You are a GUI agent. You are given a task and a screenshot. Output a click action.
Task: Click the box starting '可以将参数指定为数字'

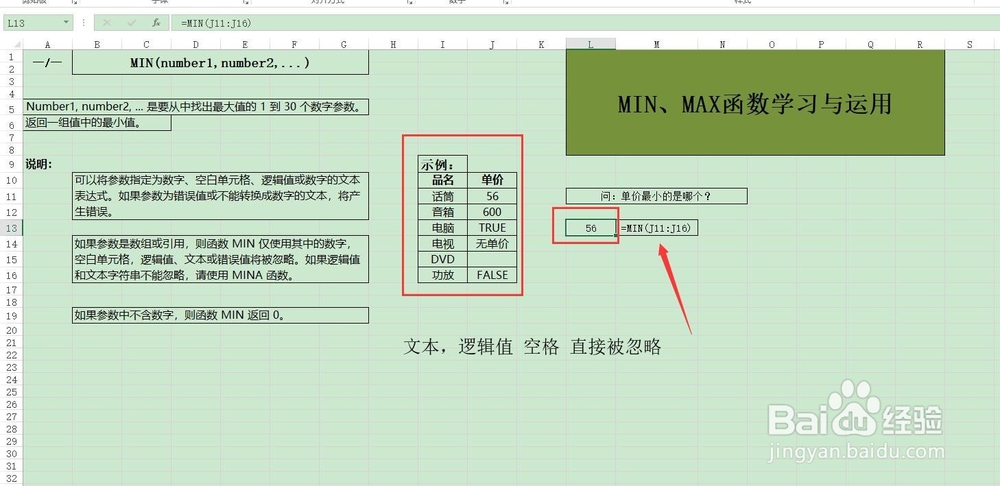[221, 196]
